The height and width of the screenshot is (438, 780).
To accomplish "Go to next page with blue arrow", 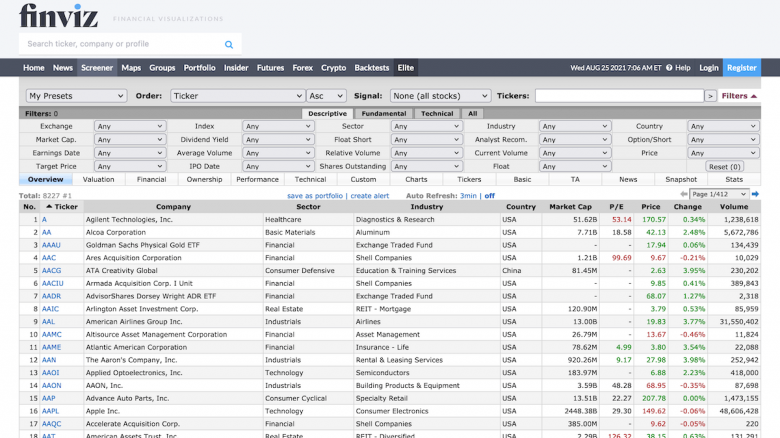I will click(755, 194).
